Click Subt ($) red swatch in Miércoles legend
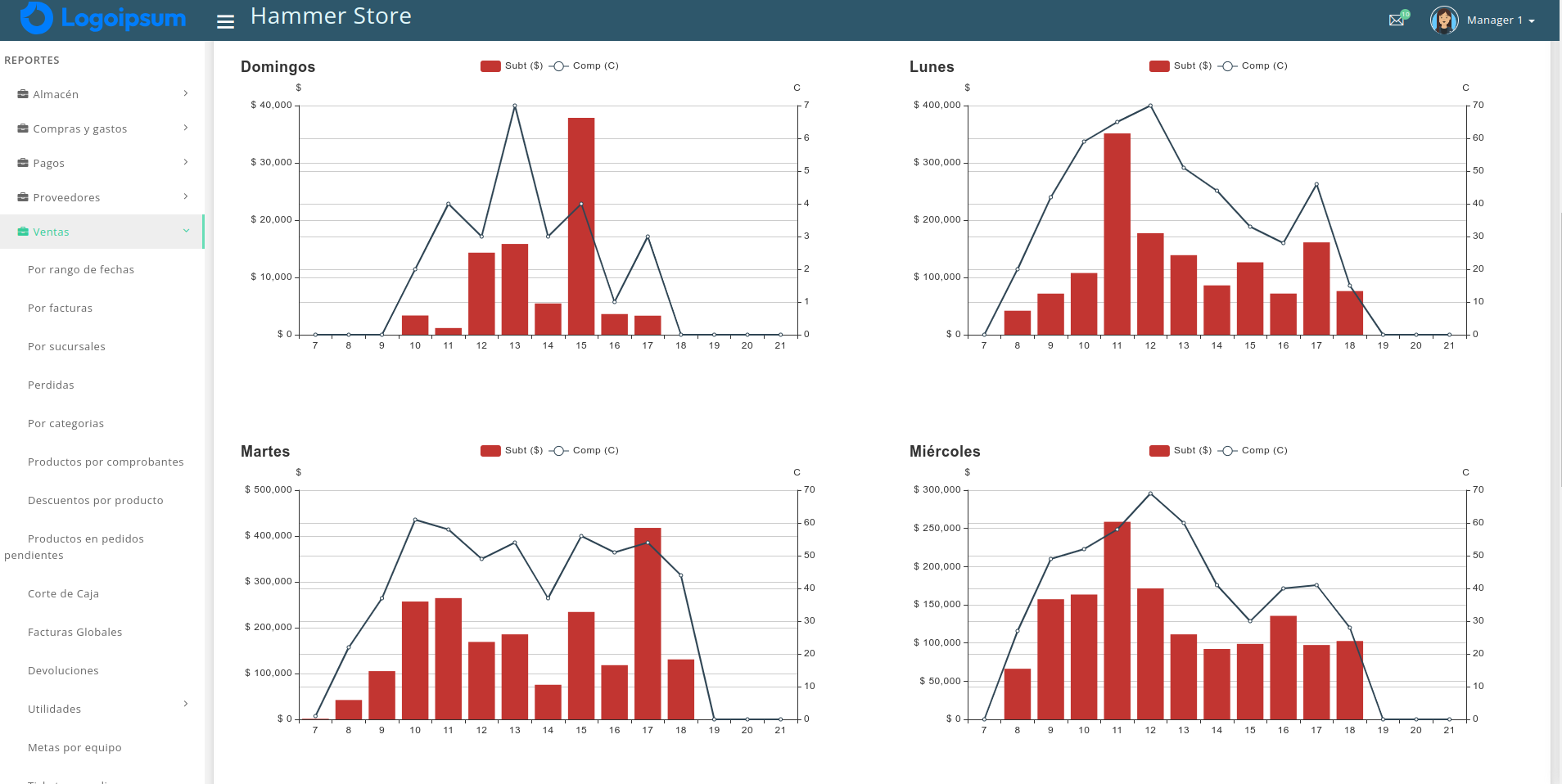The height and width of the screenshot is (784, 1562). [x=1159, y=450]
